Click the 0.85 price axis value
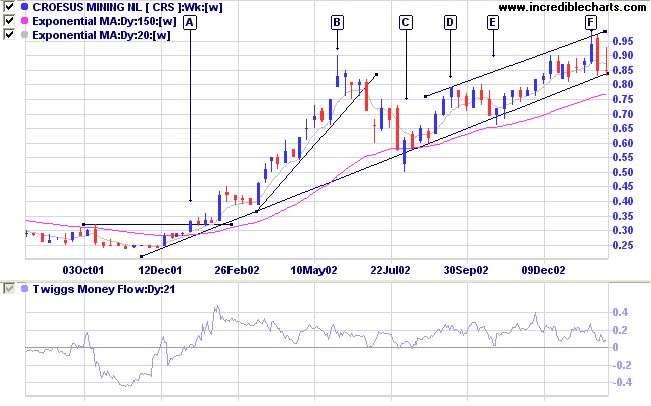 [623, 70]
